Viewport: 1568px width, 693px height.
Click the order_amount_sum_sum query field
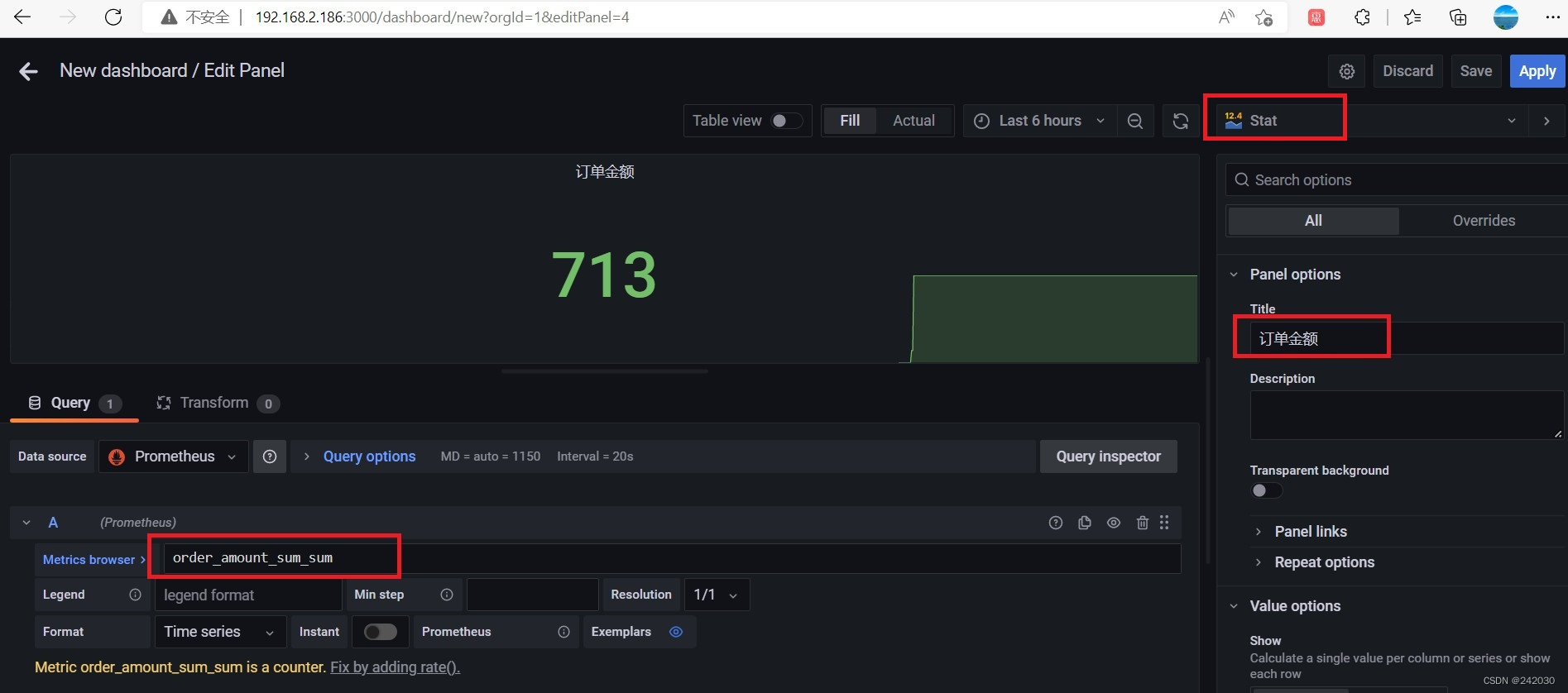point(672,558)
